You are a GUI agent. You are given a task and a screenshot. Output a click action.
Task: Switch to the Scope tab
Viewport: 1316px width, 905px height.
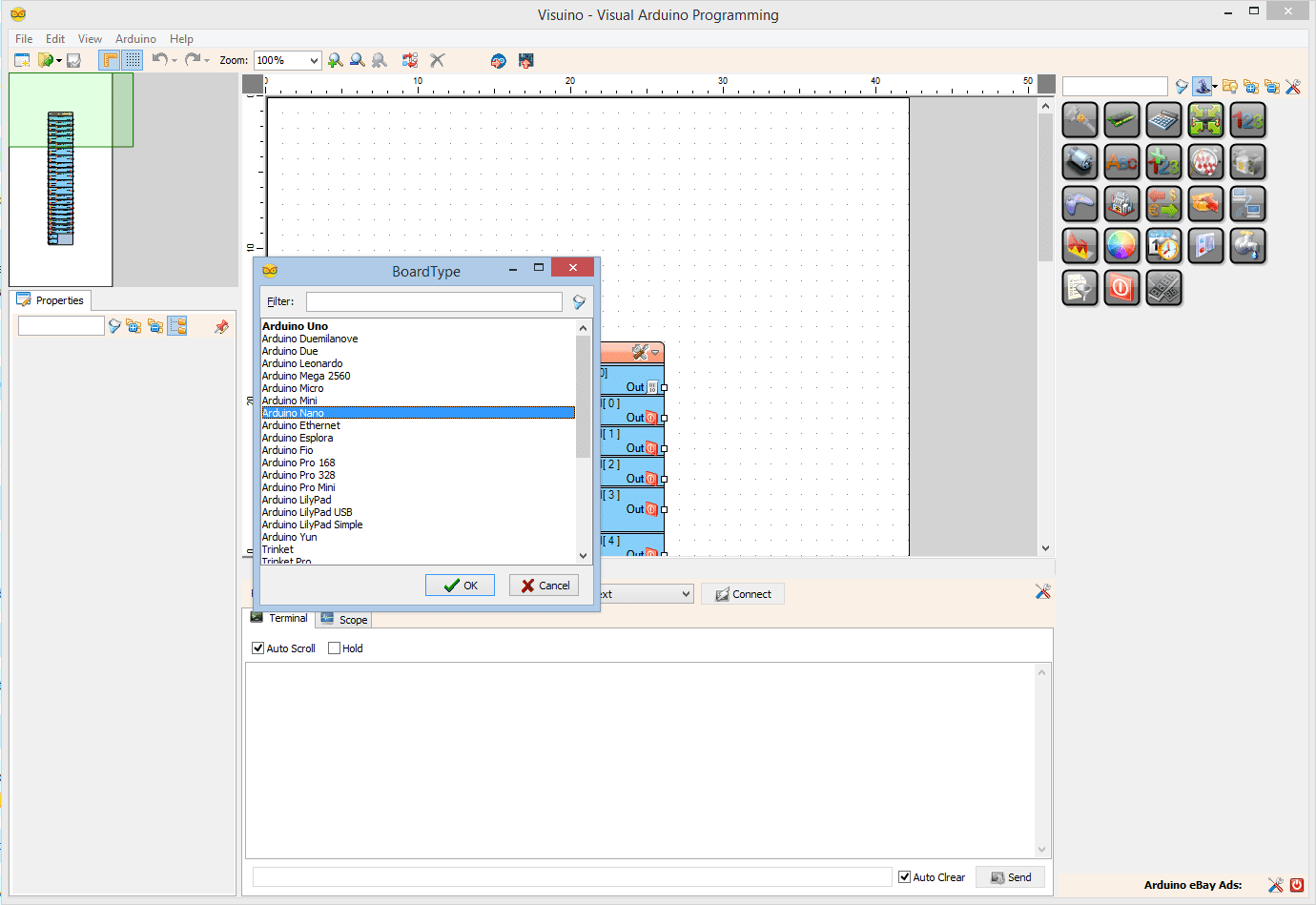pos(344,620)
